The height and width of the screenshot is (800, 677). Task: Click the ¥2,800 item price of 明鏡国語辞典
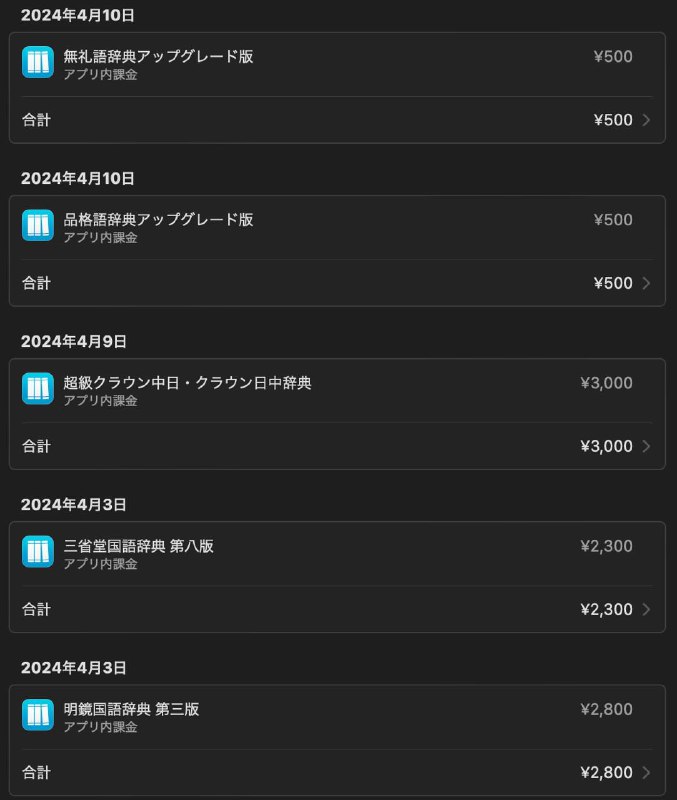pyautogui.click(x=606, y=709)
